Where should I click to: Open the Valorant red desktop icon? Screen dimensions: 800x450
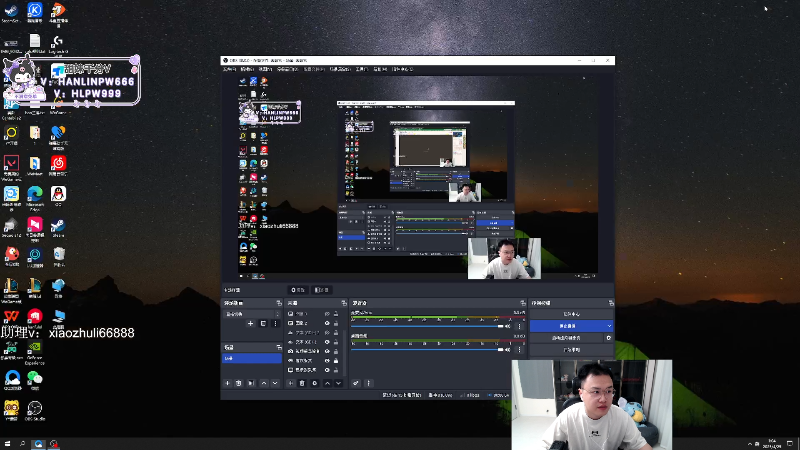pos(11,167)
